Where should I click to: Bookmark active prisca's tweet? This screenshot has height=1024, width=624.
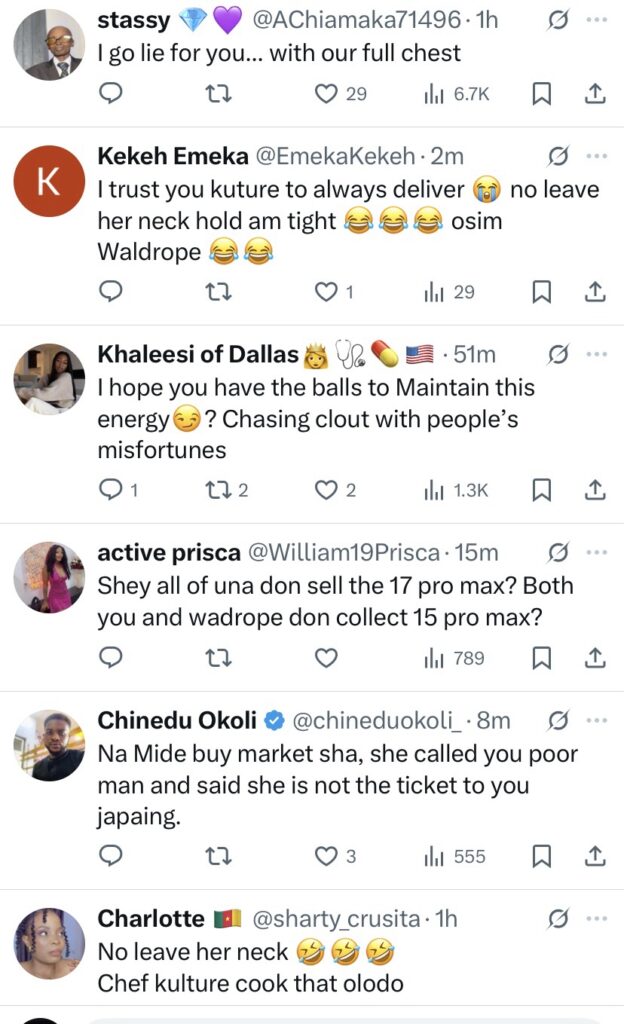[x=541, y=658]
